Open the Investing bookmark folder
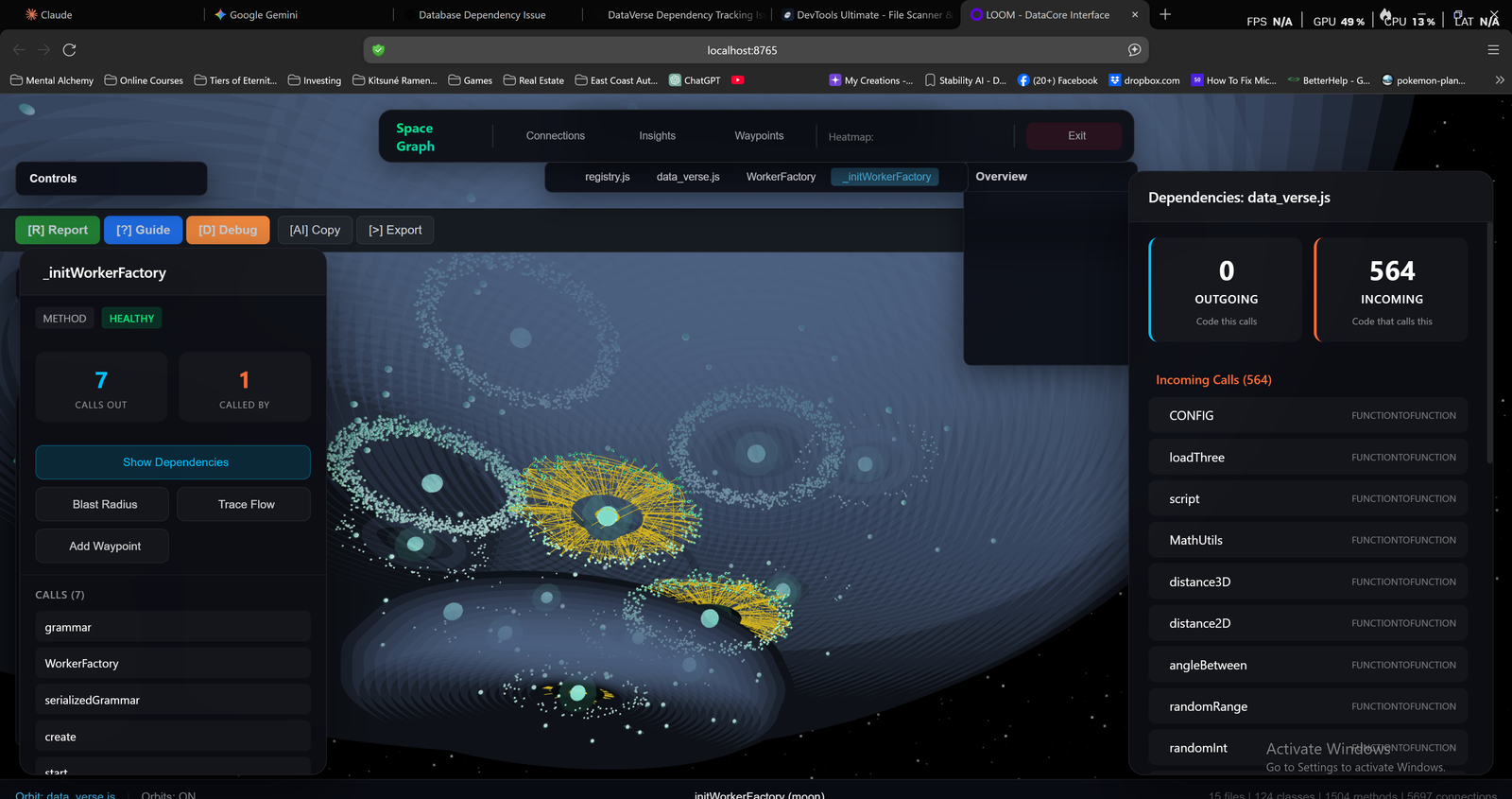 coord(315,80)
